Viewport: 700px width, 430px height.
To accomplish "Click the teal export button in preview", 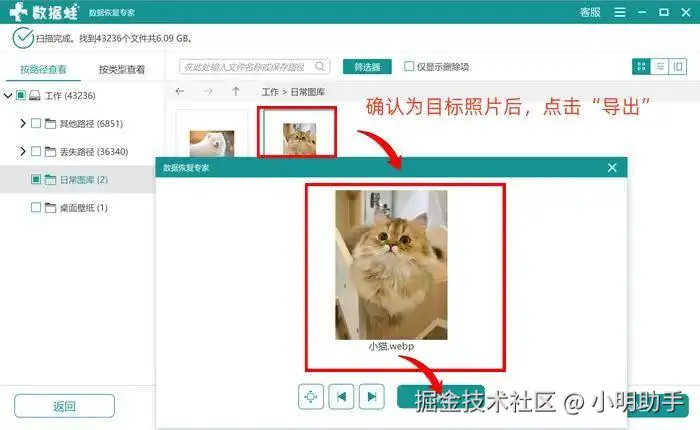I will coord(441,397).
